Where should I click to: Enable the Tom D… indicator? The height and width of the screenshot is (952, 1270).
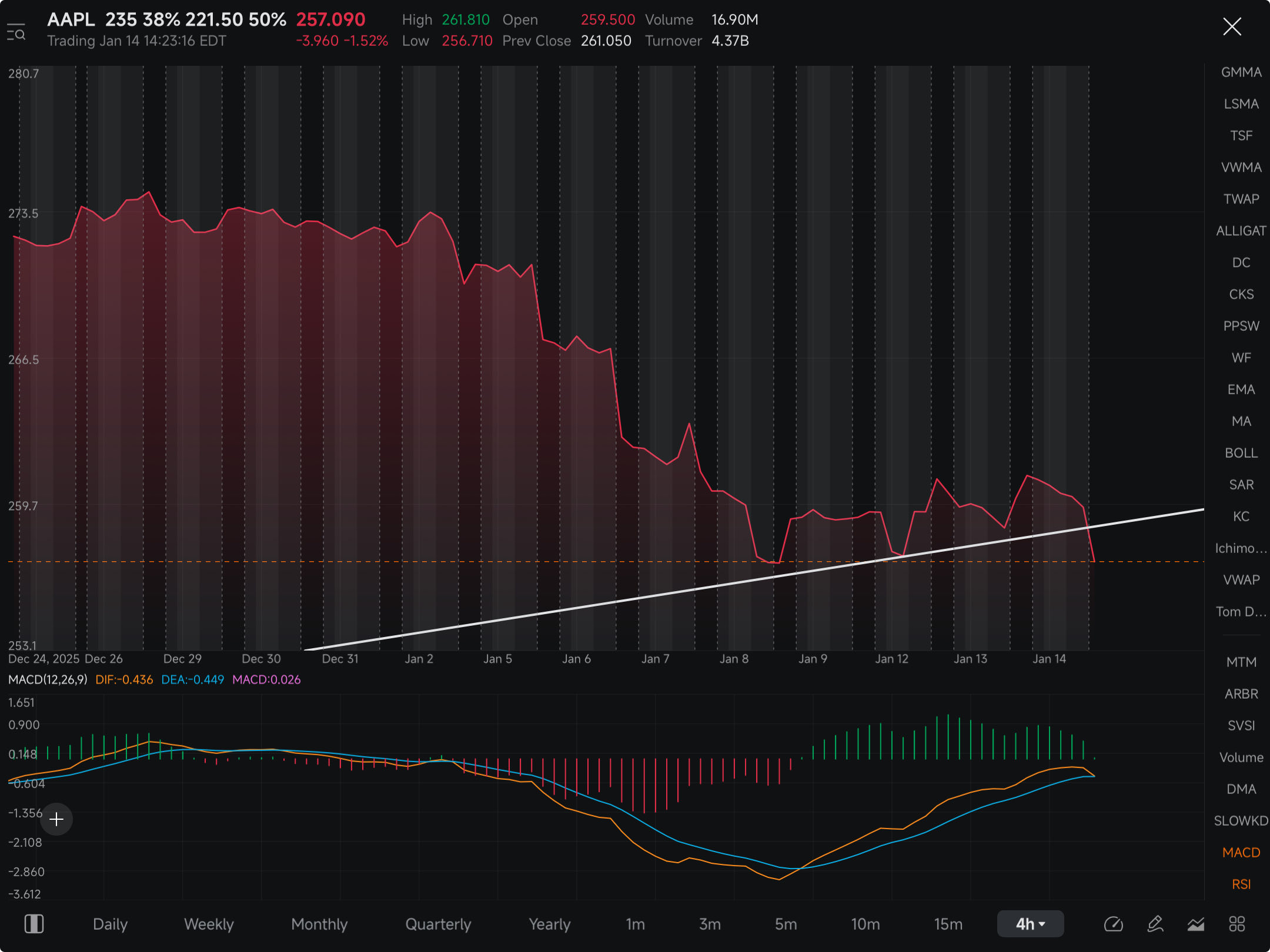(x=1241, y=612)
